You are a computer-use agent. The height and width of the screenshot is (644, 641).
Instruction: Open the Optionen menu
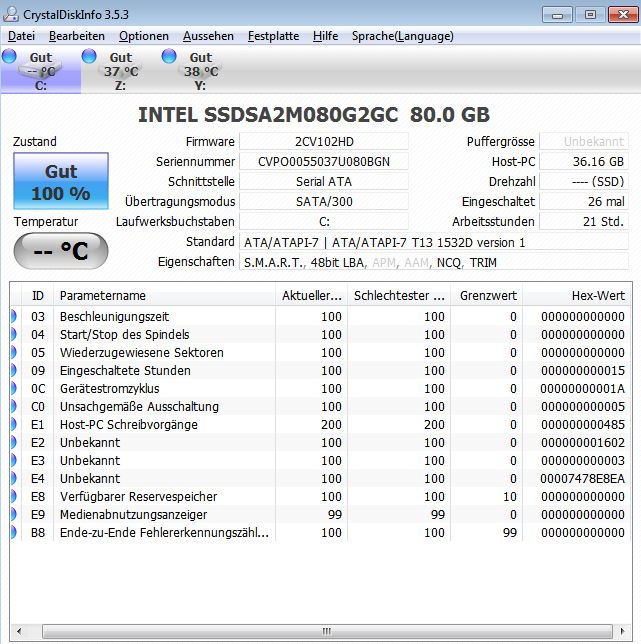[x=144, y=36]
